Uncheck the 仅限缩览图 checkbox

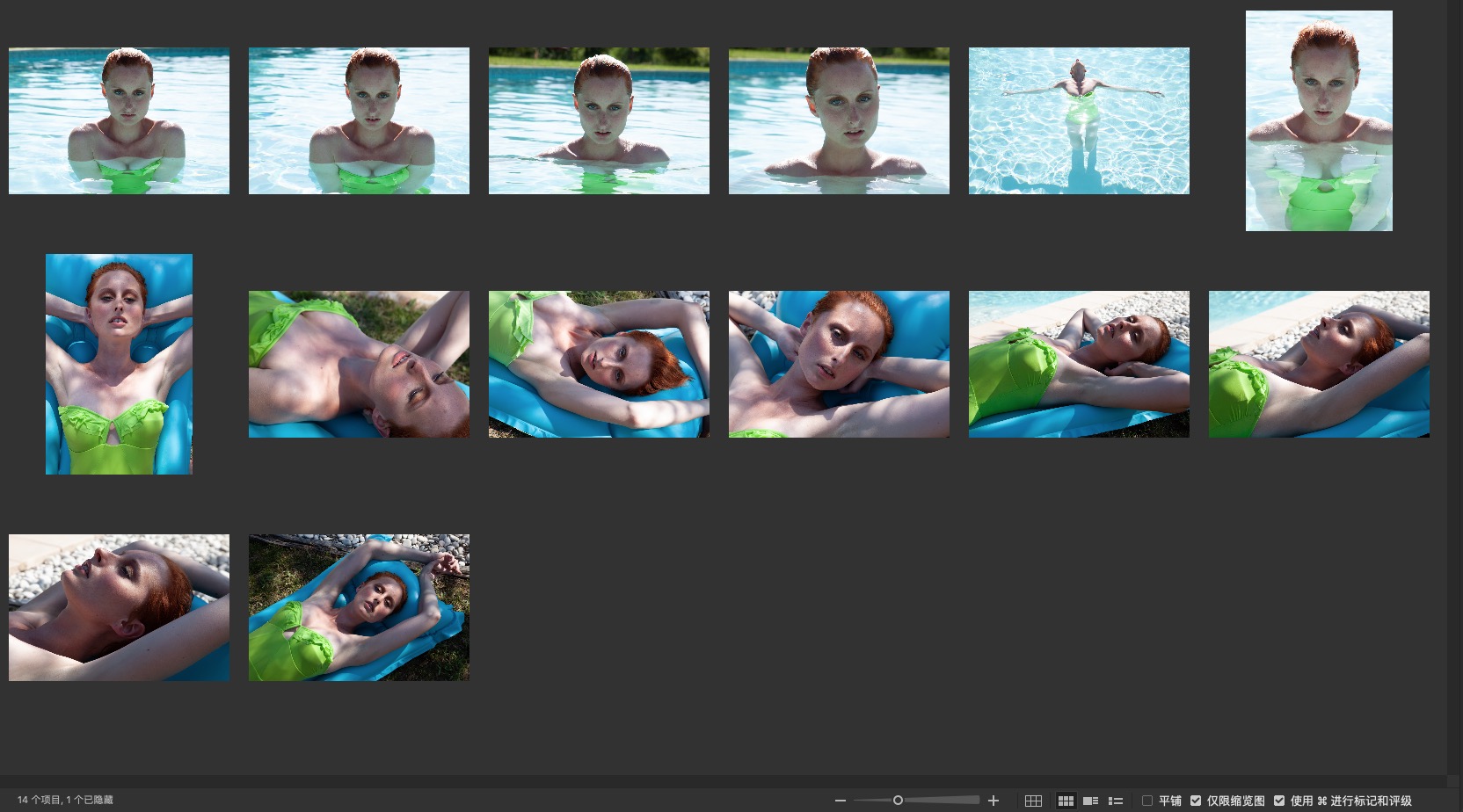coord(1196,801)
